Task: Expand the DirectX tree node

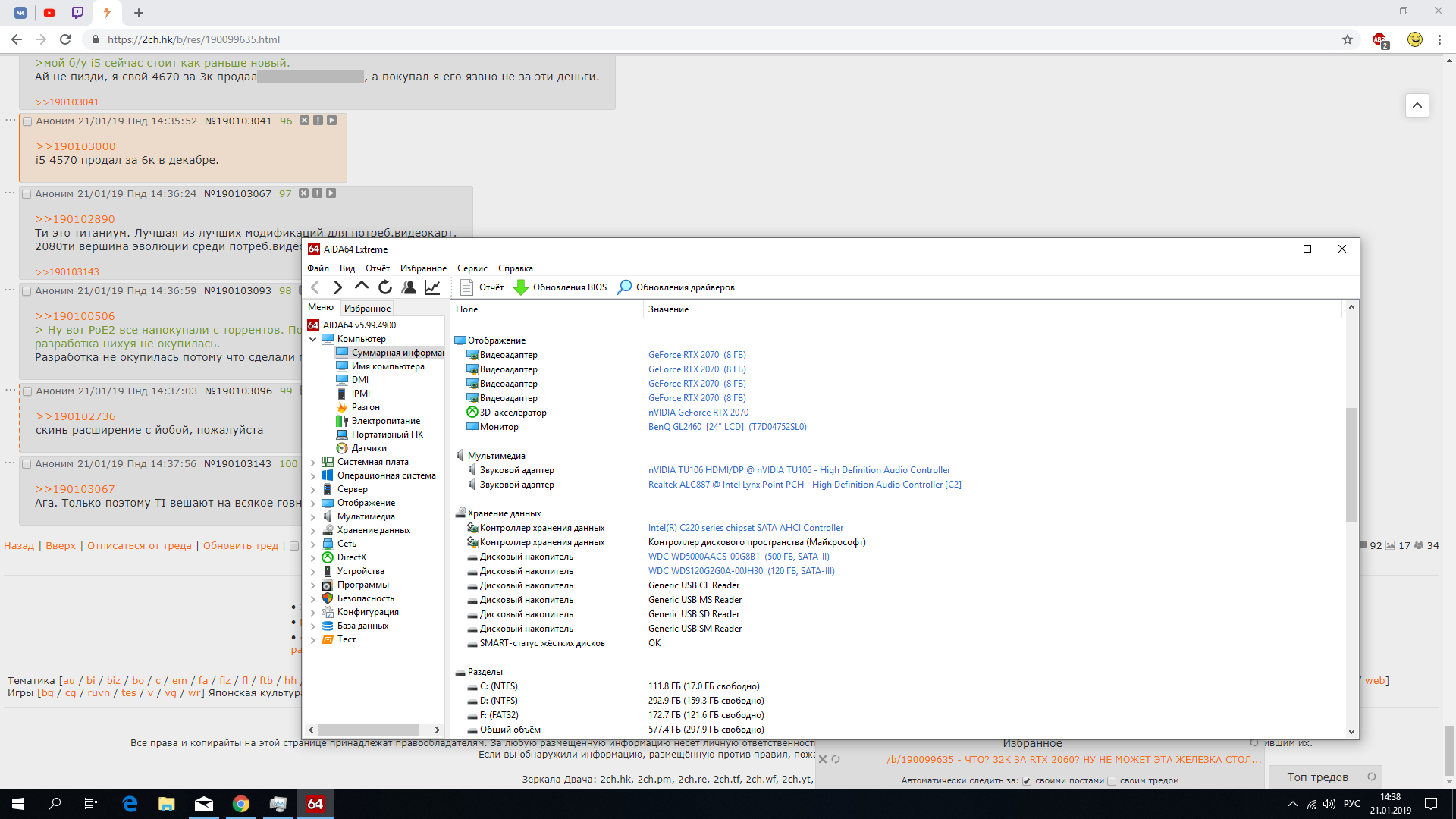Action: coord(312,558)
